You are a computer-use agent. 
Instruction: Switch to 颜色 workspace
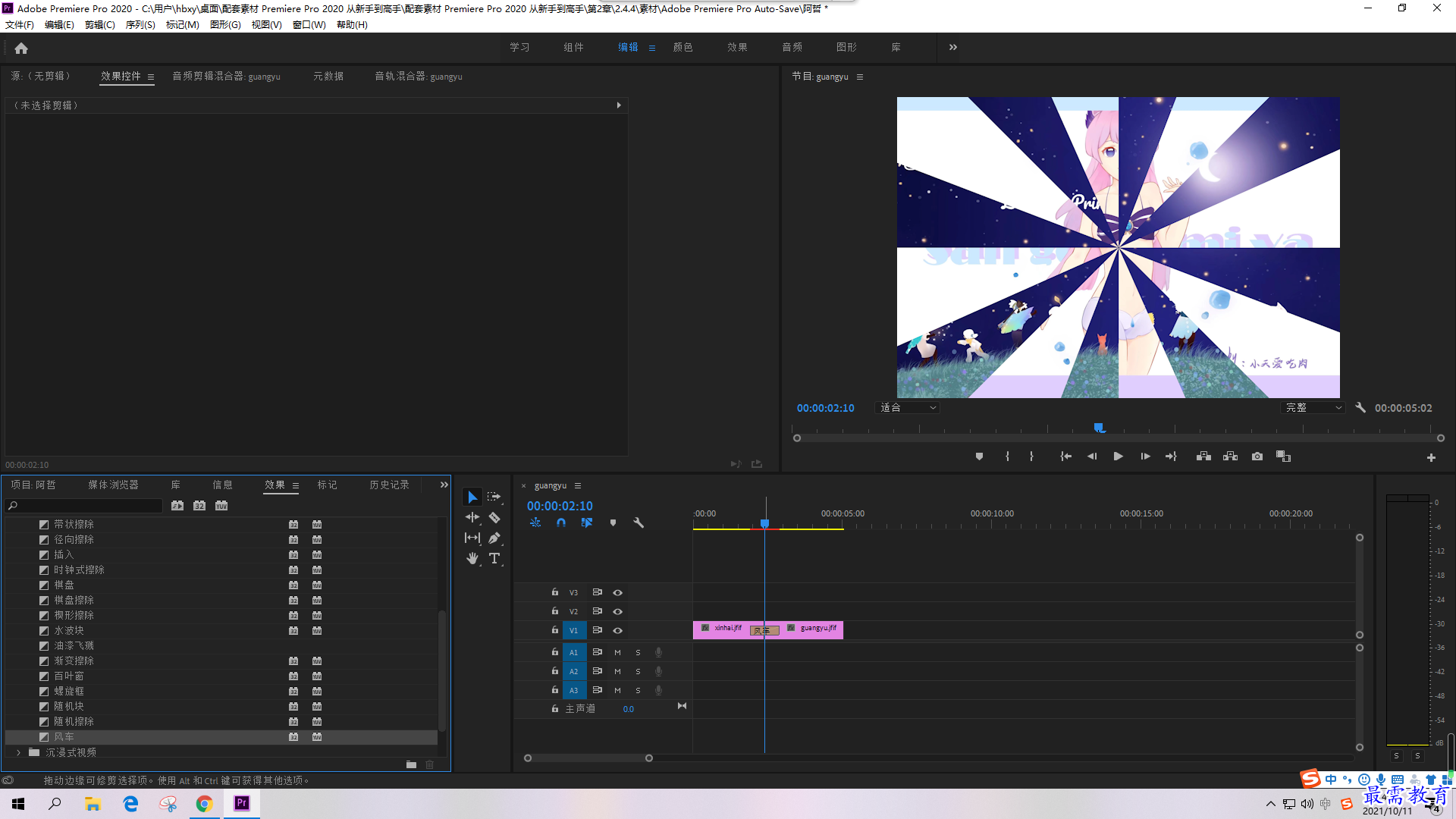point(682,47)
